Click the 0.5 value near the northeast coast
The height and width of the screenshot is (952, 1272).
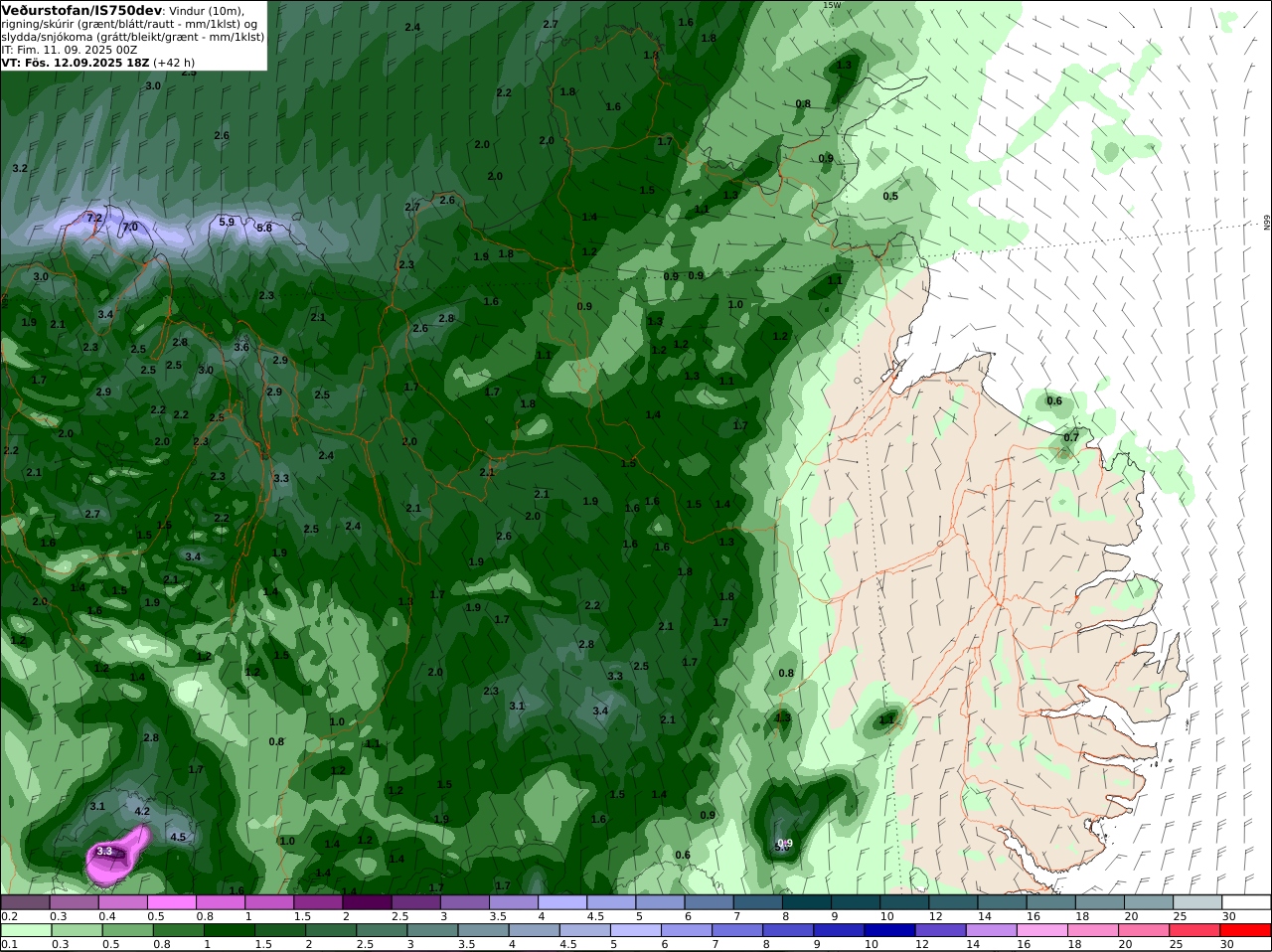[x=890, y=196]
